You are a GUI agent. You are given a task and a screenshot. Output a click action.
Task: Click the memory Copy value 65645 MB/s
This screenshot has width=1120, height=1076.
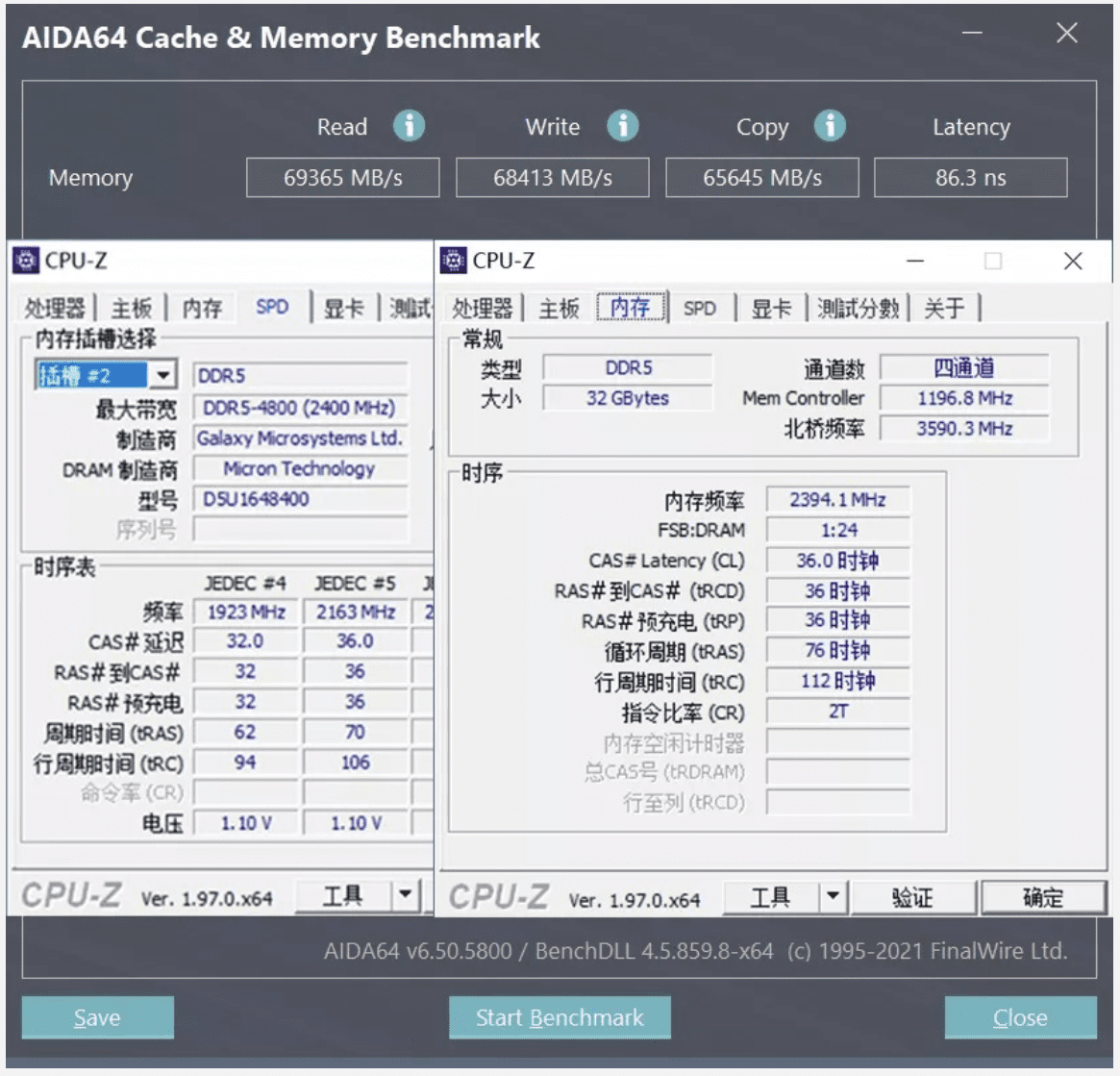pos(762,177)
